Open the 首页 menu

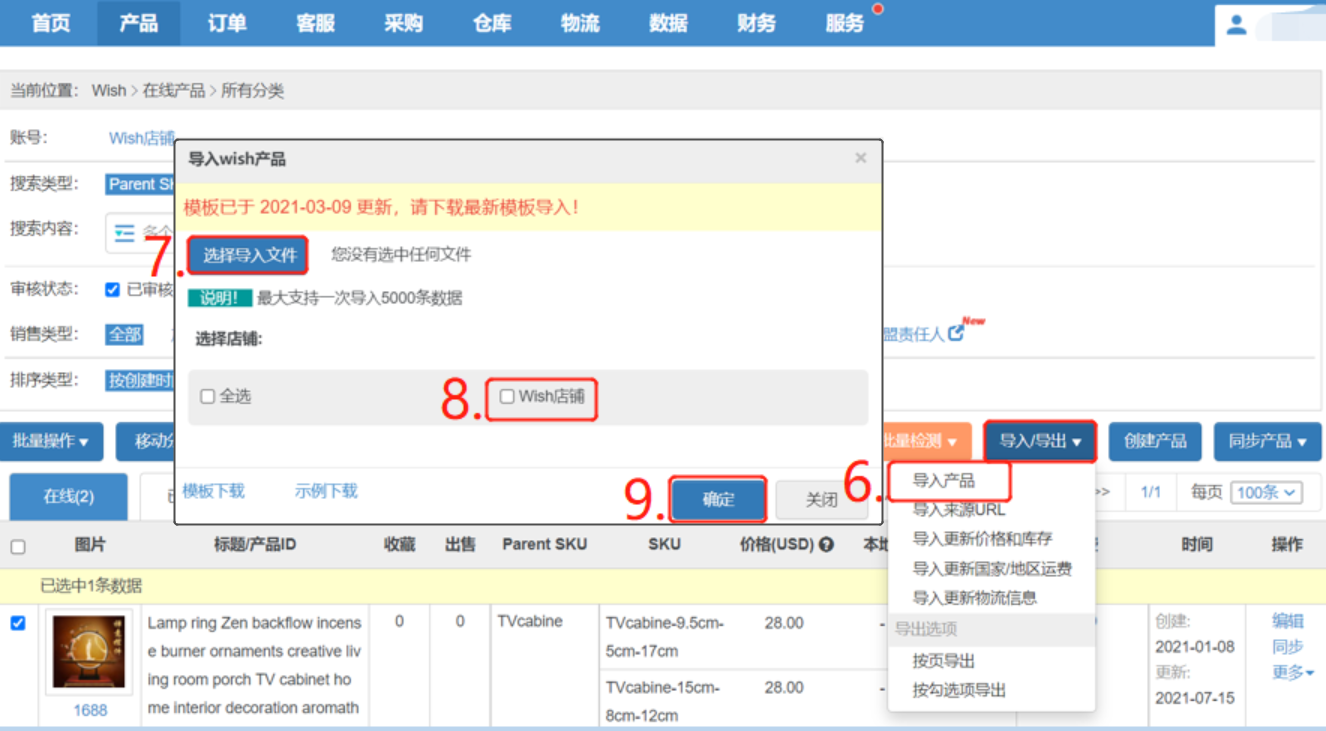(51, 23)
